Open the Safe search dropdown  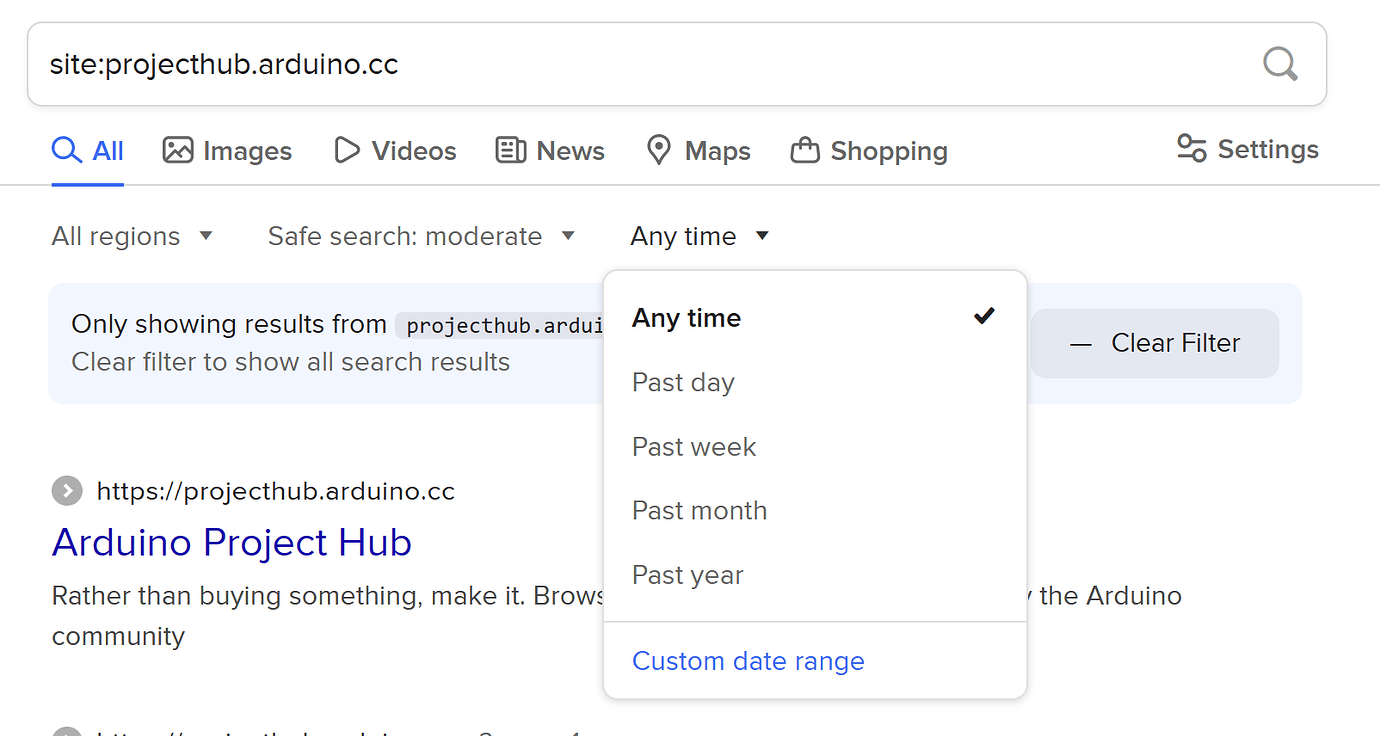pos(422,236)
